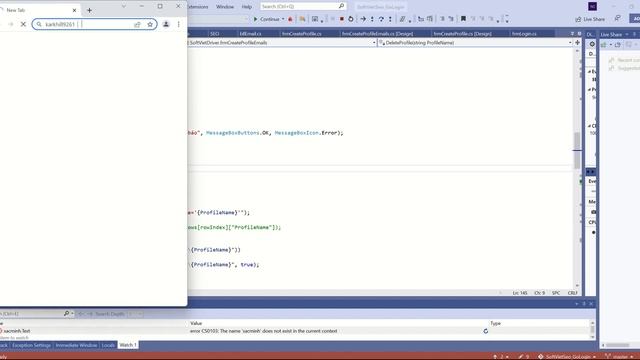Open the Immediate Window tab
The height and width of the screenshot is (360, 640).
coord(76,345)
